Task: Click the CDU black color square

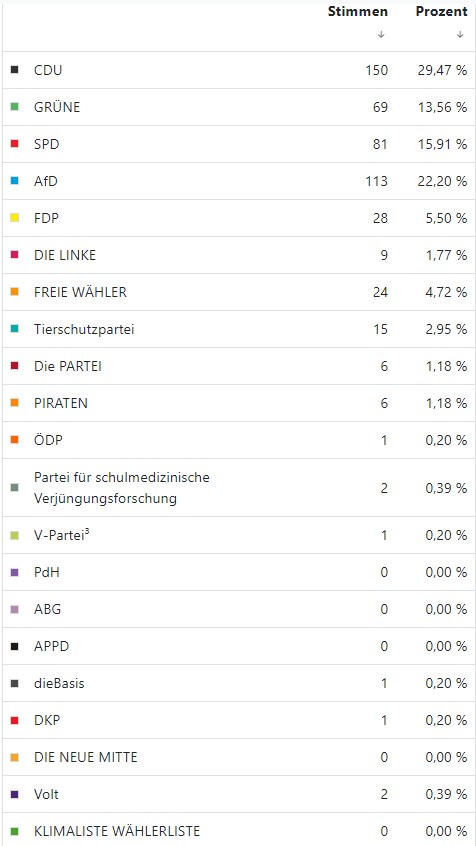Action: (x=15, y=70)
